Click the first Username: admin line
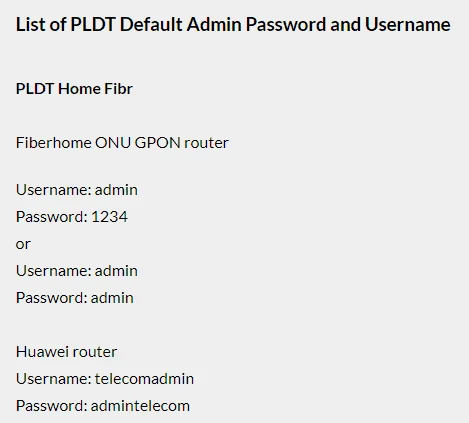Screen dimensions: 469x423 (77, 190)
